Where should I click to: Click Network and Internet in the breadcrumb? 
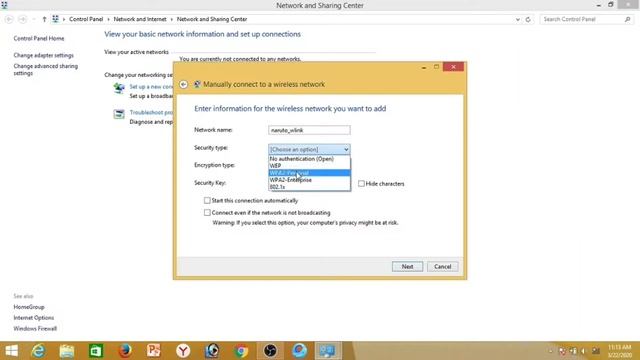pos(140,19)
